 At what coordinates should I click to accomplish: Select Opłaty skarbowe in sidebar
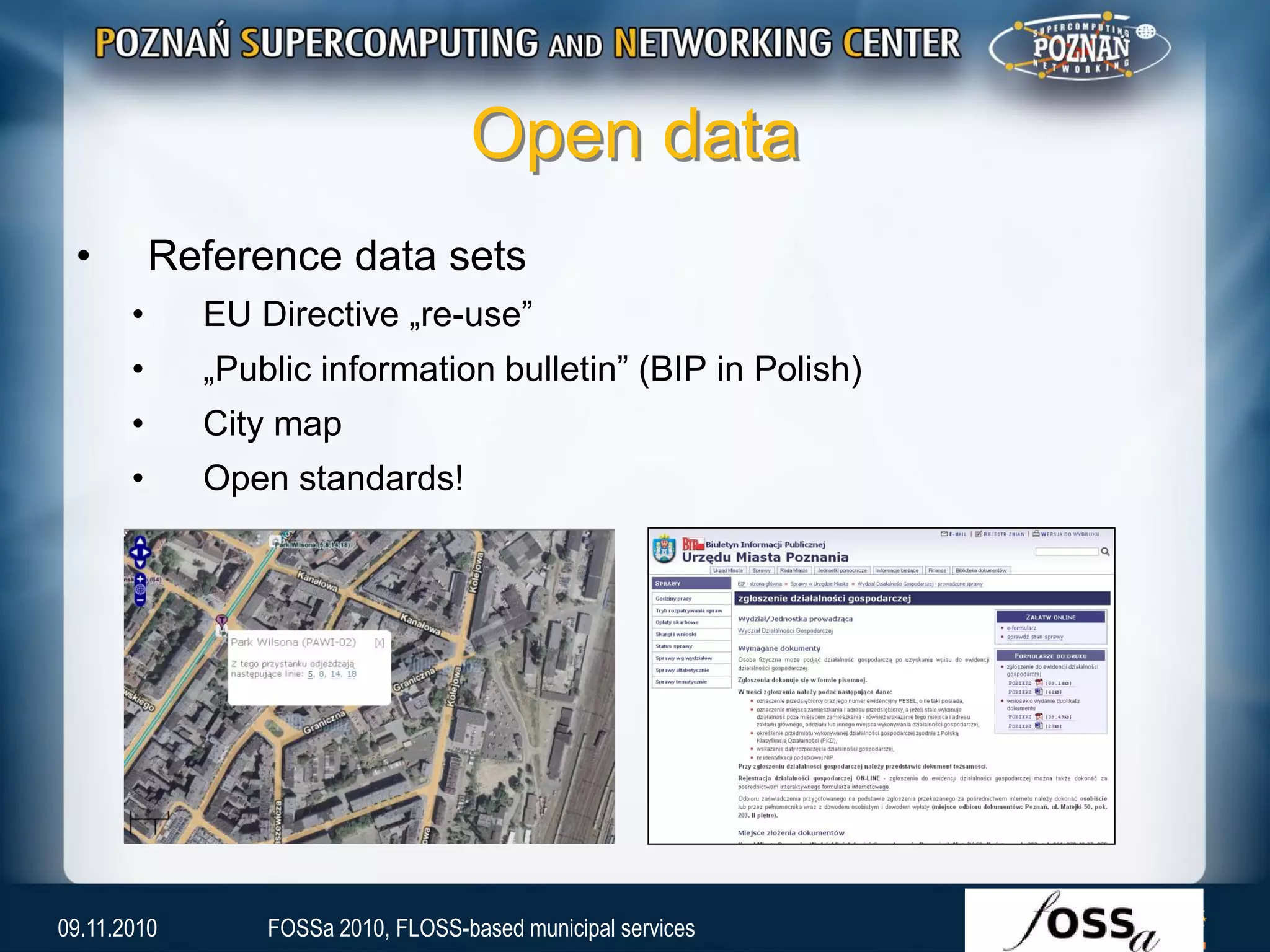(x=691, y=622)
